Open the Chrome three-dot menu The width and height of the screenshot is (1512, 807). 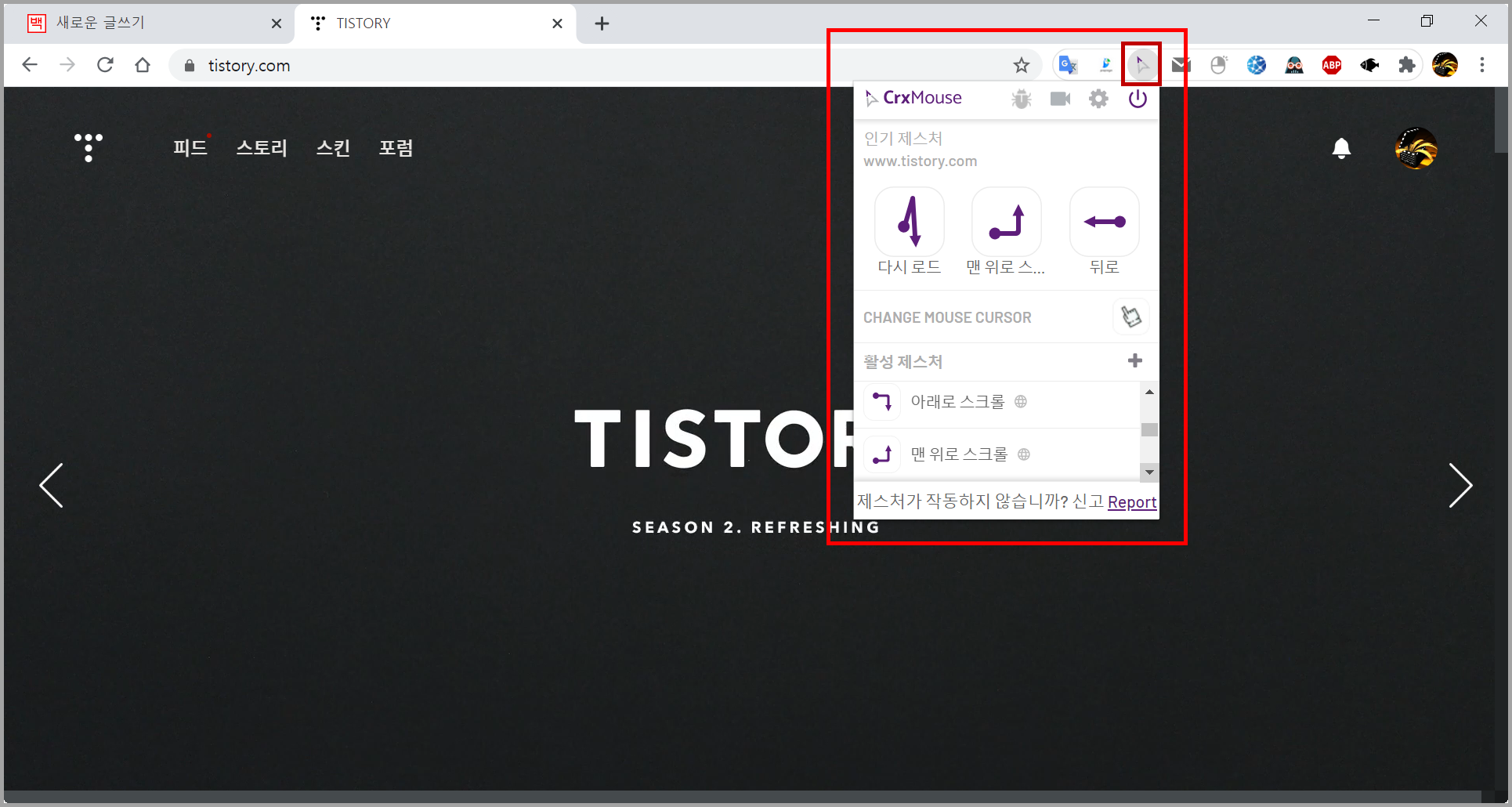coord(1482,65)
